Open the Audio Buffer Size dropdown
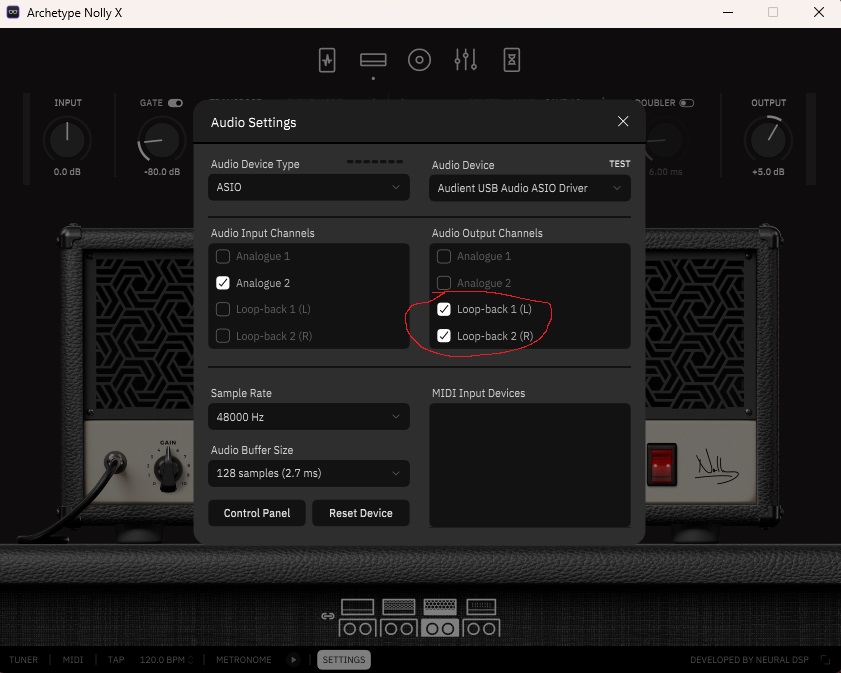This screenshot has height=673, width=841. coord(308,473)
